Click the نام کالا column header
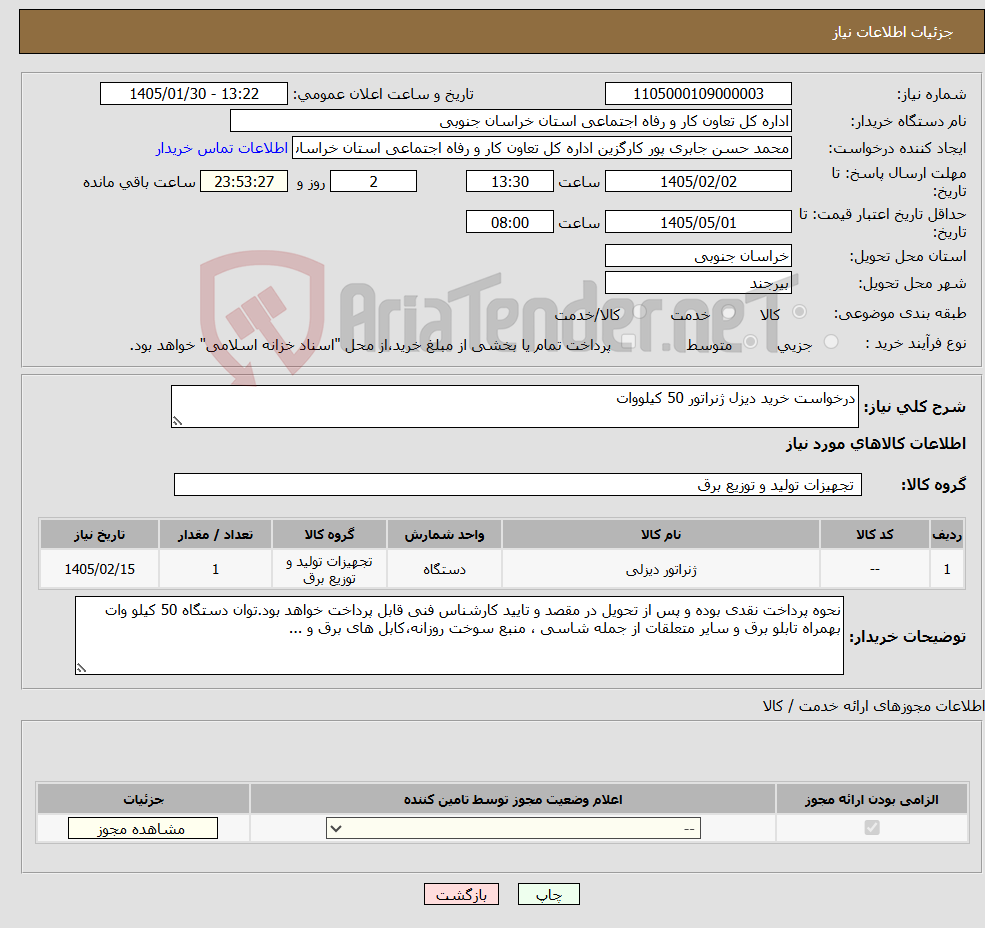Viewport: 985px width, 928px height. (661, 534)
